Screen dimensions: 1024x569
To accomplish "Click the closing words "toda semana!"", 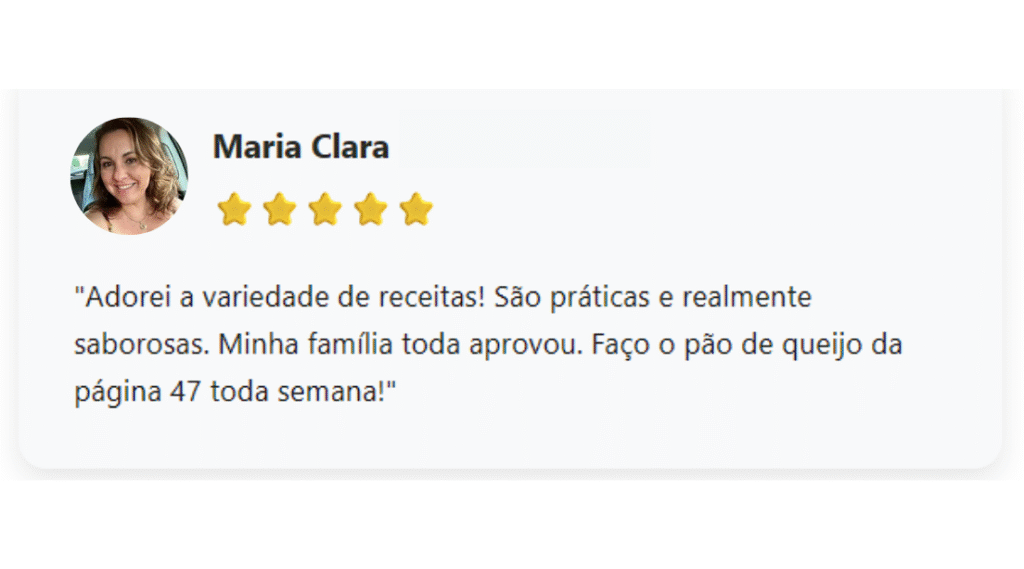I will 304,393.
